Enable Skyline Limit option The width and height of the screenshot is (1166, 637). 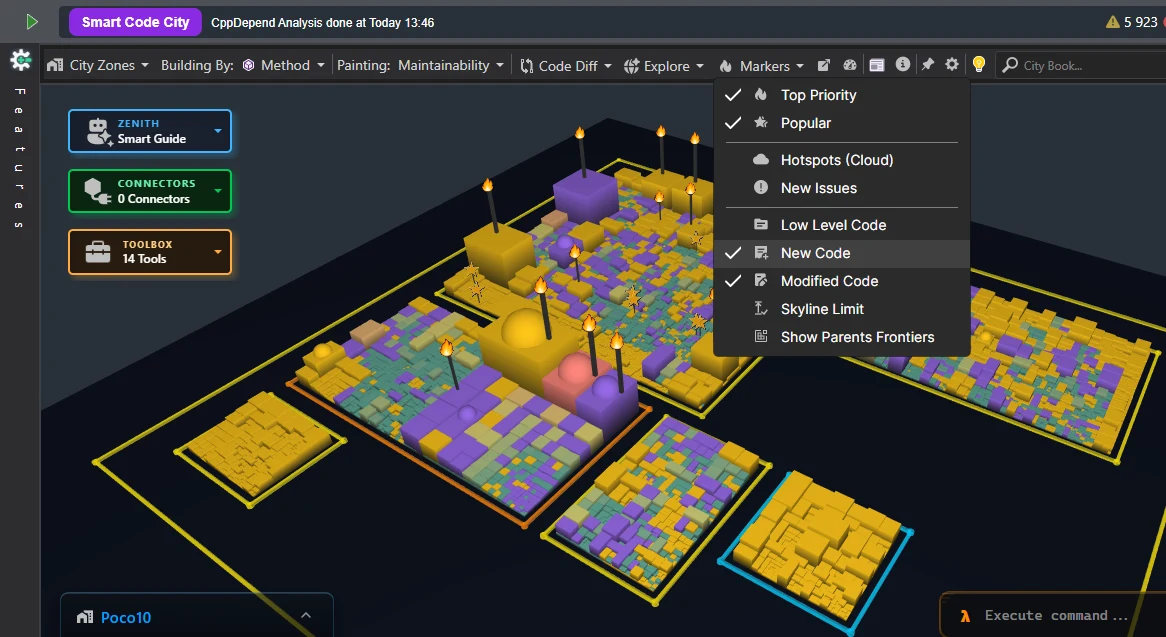point(841,309)
